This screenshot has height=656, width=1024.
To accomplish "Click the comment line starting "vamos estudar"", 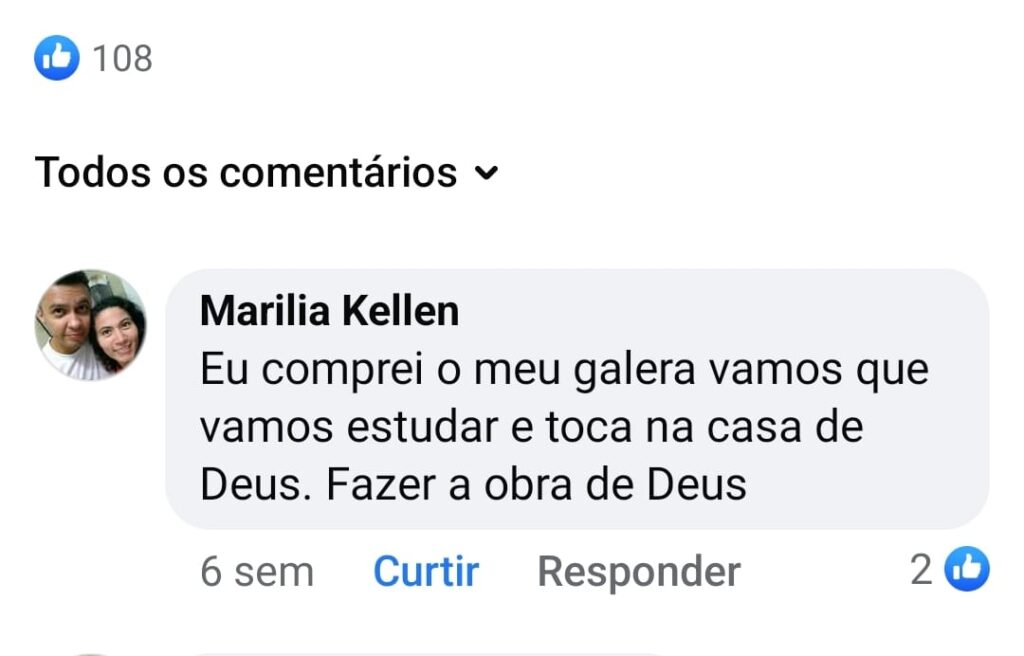I will click(531, 427).
